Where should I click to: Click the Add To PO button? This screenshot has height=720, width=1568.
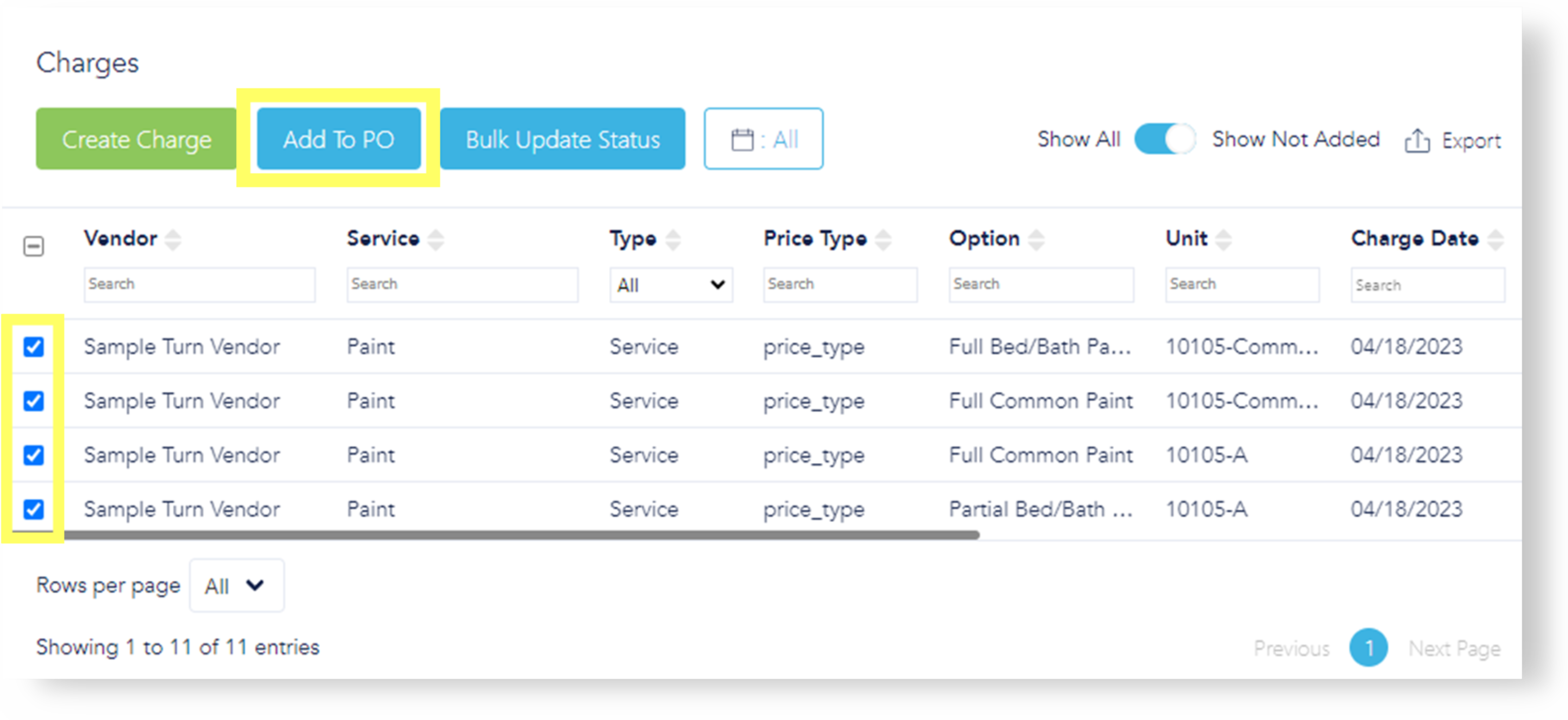click(339, 140)
